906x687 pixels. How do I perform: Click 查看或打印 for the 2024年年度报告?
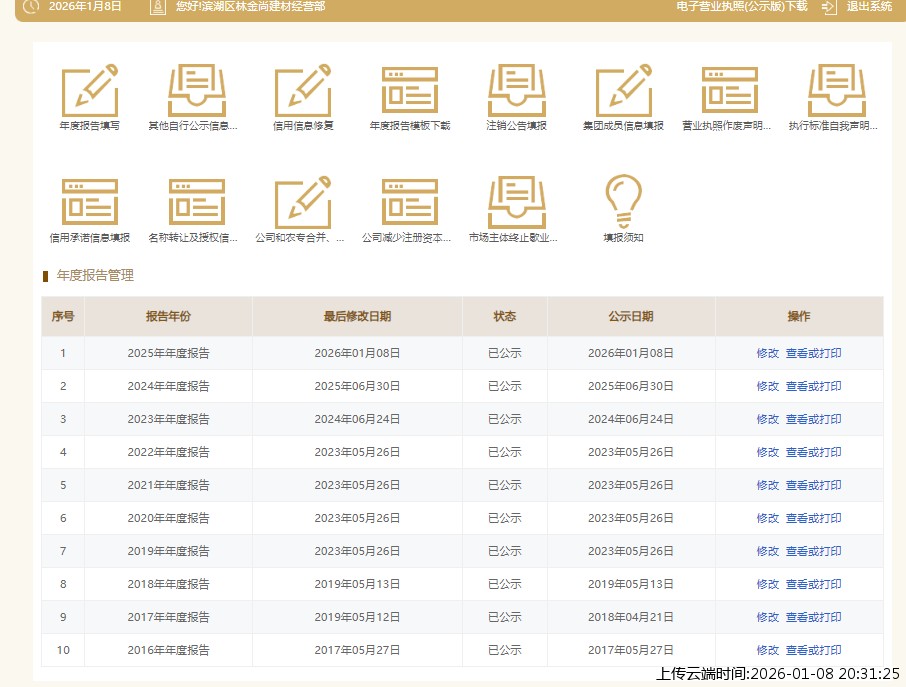(813, 386)
